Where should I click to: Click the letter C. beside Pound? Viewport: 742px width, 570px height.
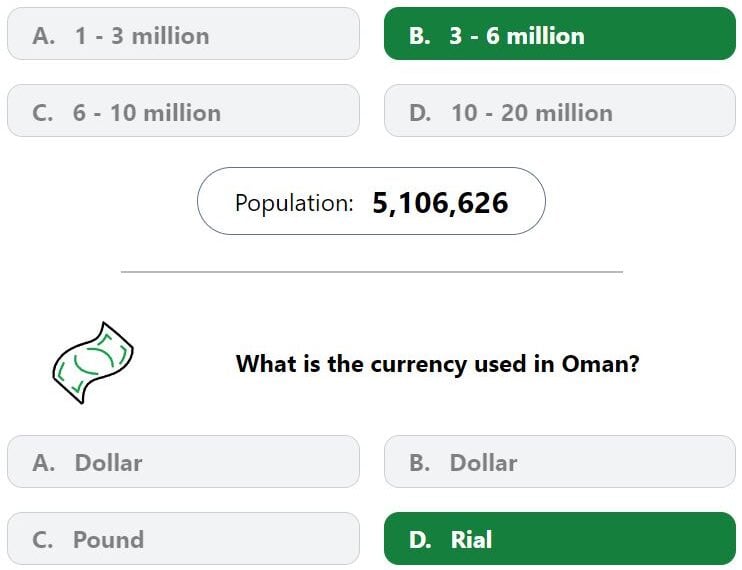coord(43,540)
